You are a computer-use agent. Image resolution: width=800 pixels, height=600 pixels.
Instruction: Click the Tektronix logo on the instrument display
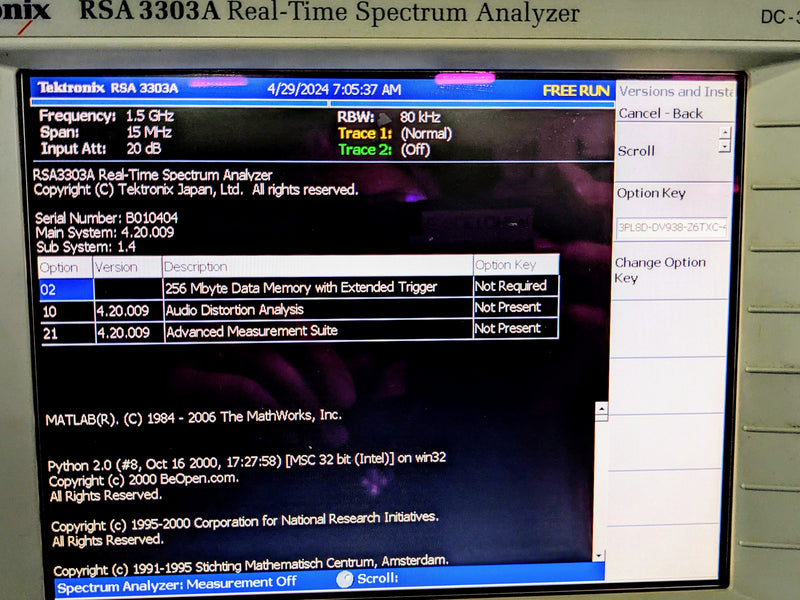tap(70, 89)
